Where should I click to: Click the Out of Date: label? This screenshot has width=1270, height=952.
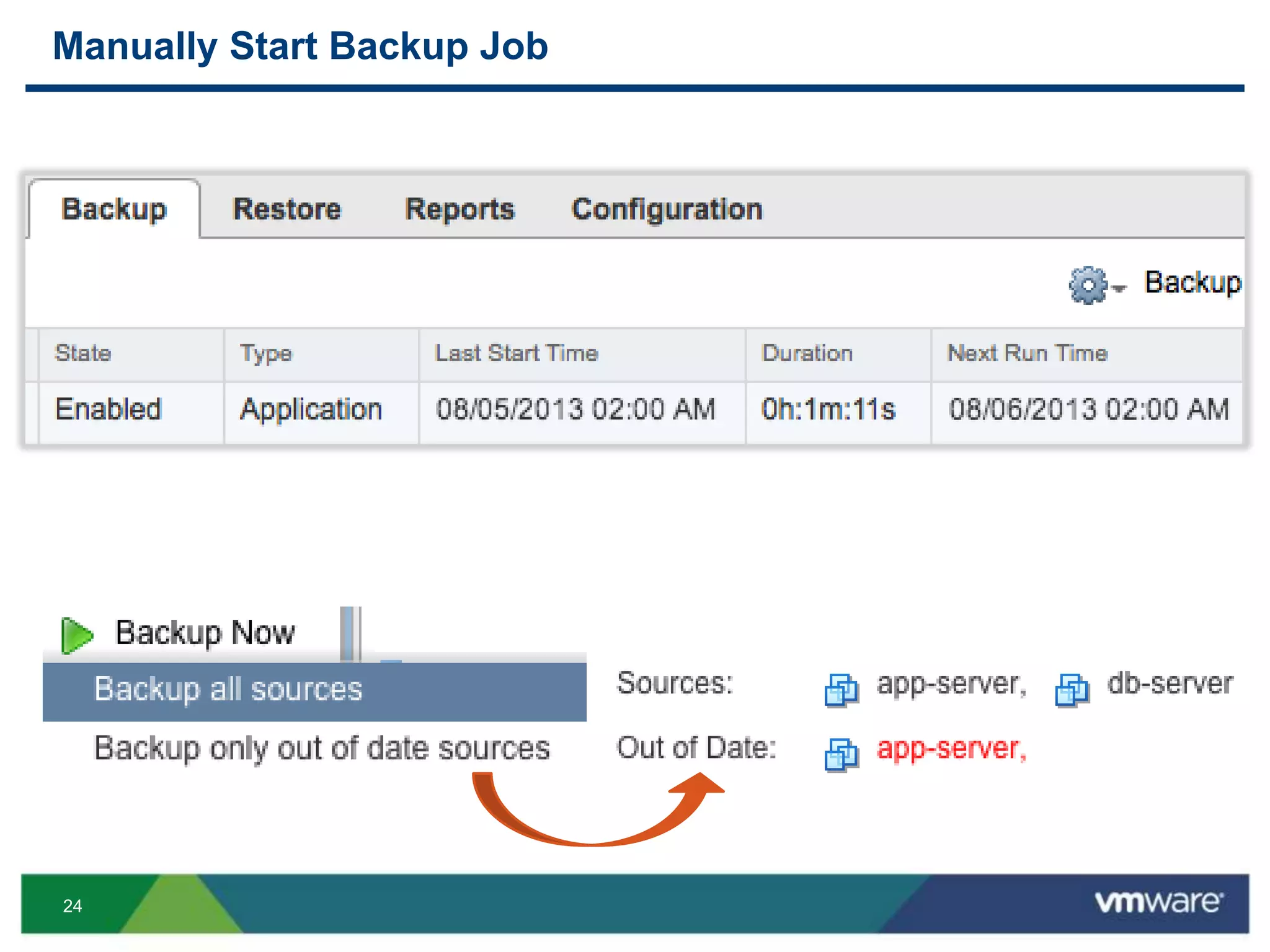(x=696, y=747)
